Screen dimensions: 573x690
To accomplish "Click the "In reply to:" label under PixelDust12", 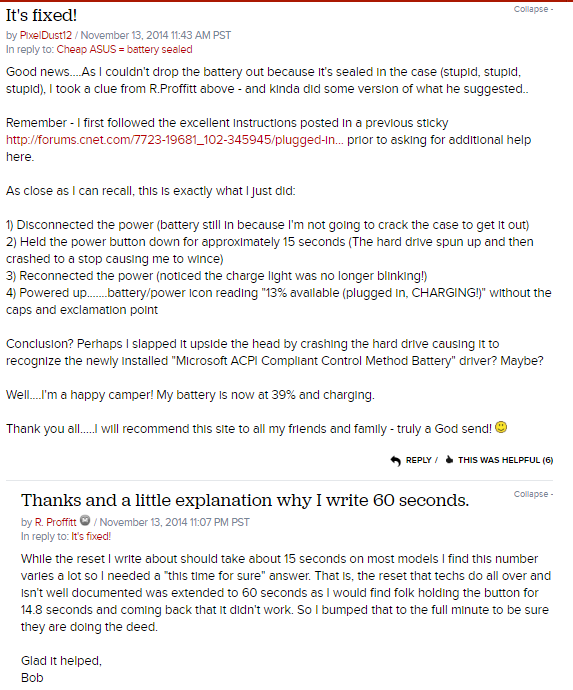I will [30, 49].
